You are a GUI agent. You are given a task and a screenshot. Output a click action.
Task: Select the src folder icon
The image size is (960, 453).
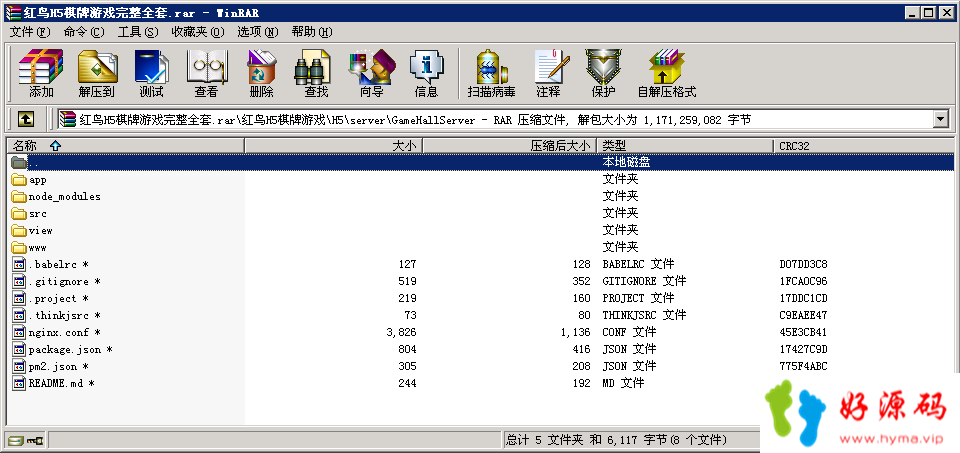point(19,214)
